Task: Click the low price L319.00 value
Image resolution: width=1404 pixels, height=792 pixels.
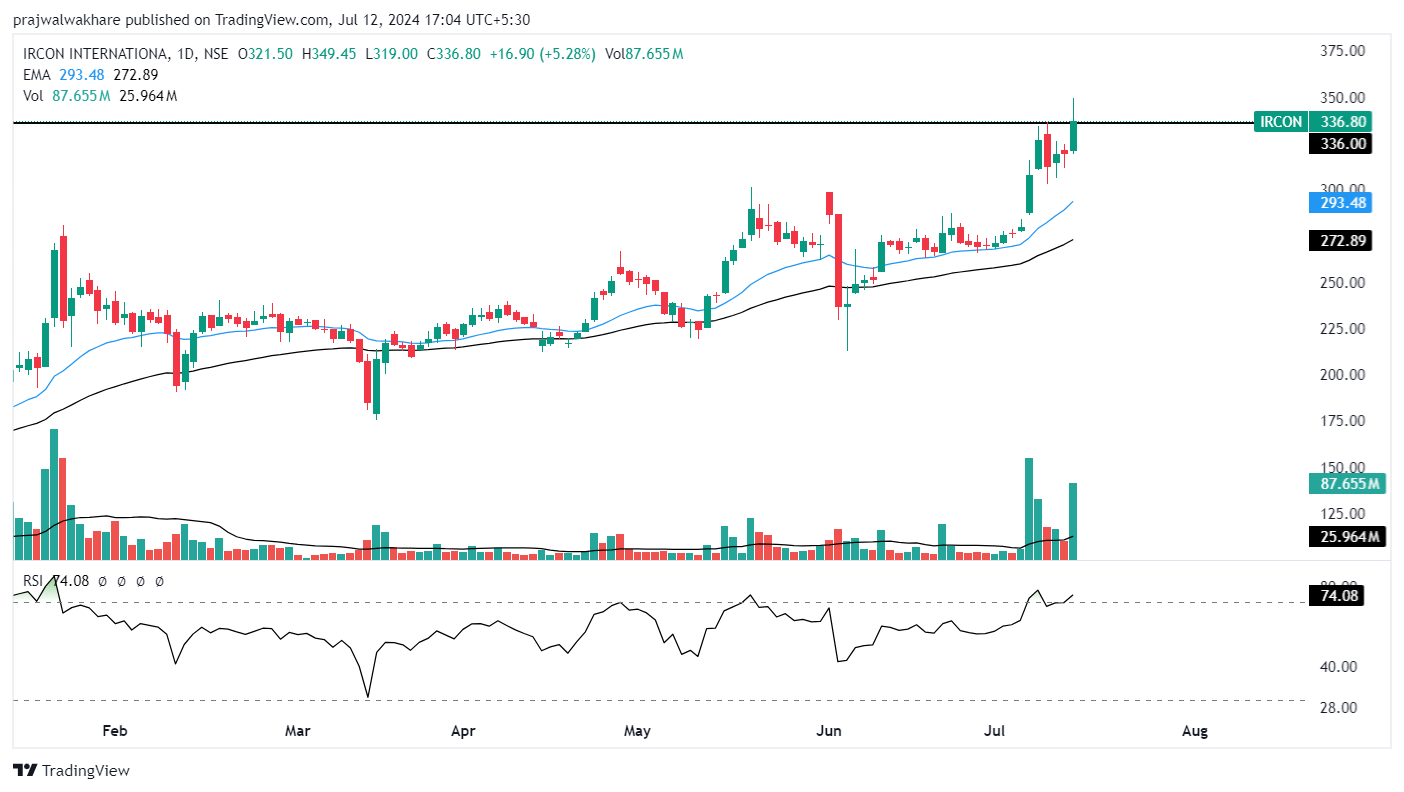Action: coord(391,54)
